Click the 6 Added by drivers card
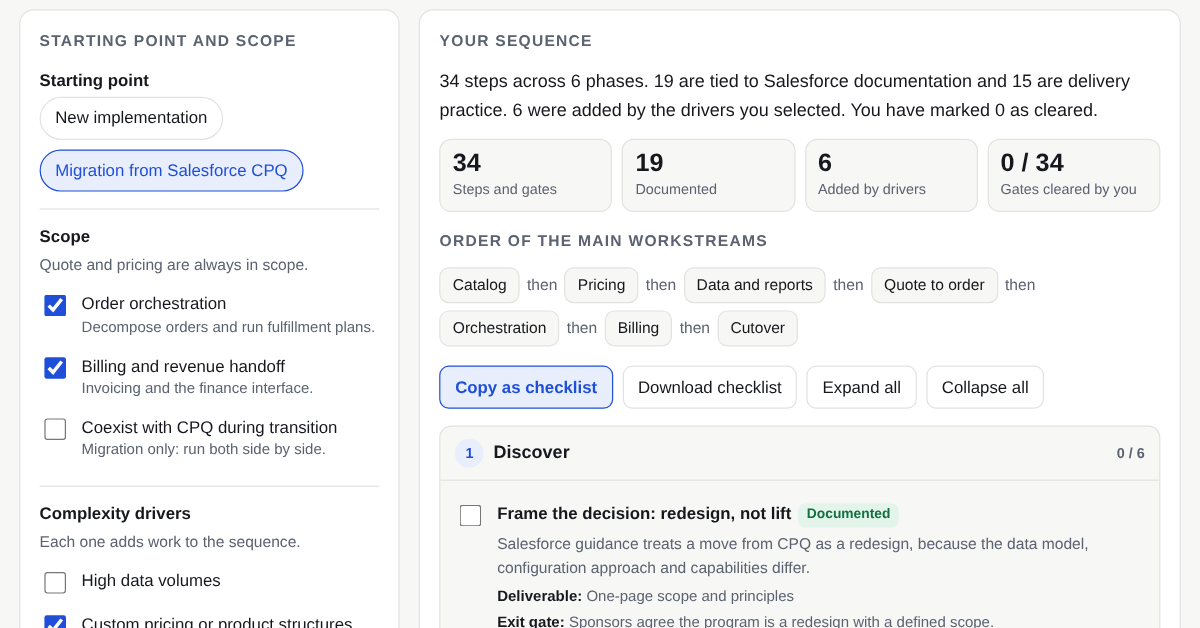The width and height of the screenshot is (1200, 628). point(891,175)
